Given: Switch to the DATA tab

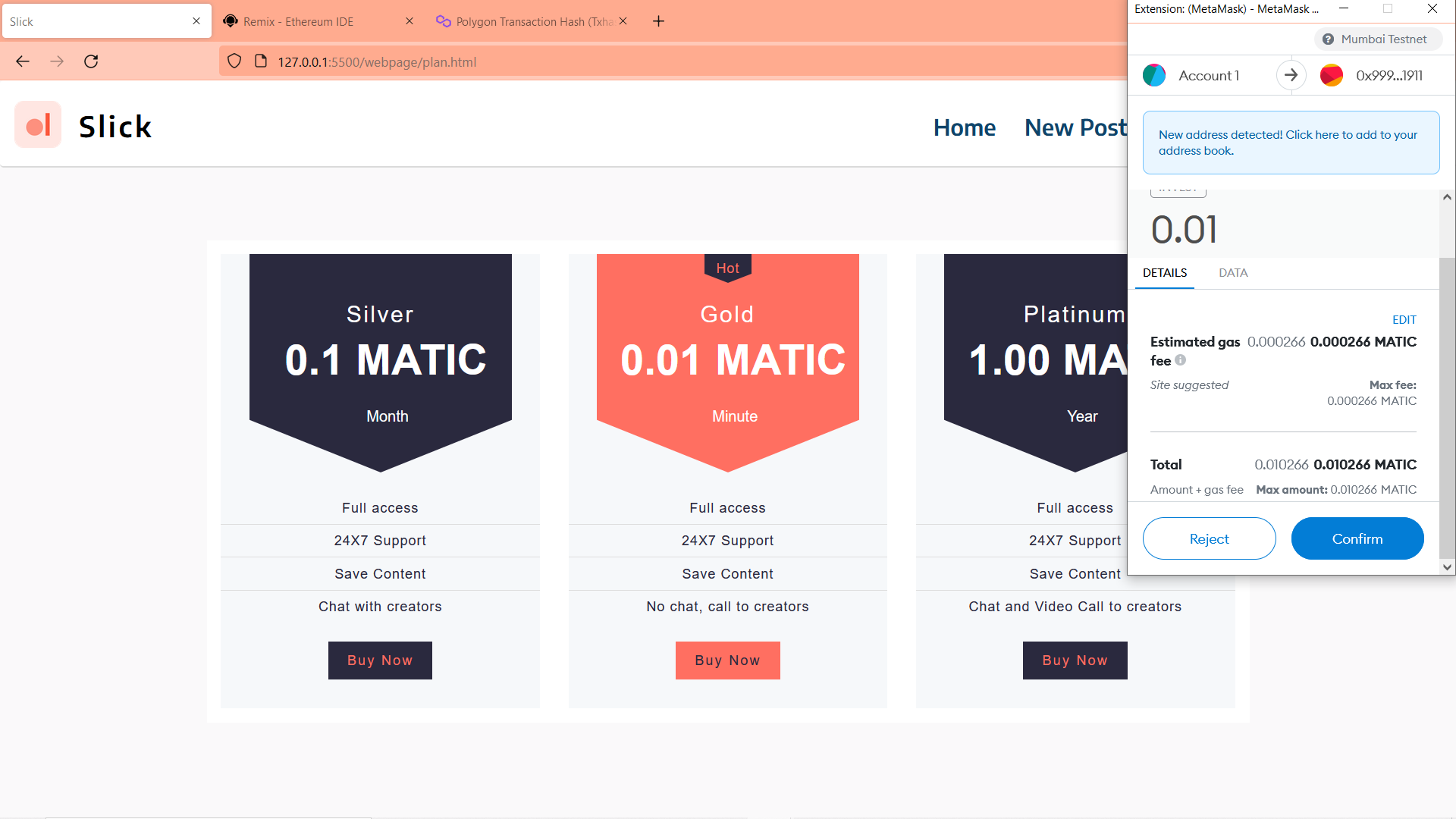Looking at the screenshot, I should [1233, 273].
